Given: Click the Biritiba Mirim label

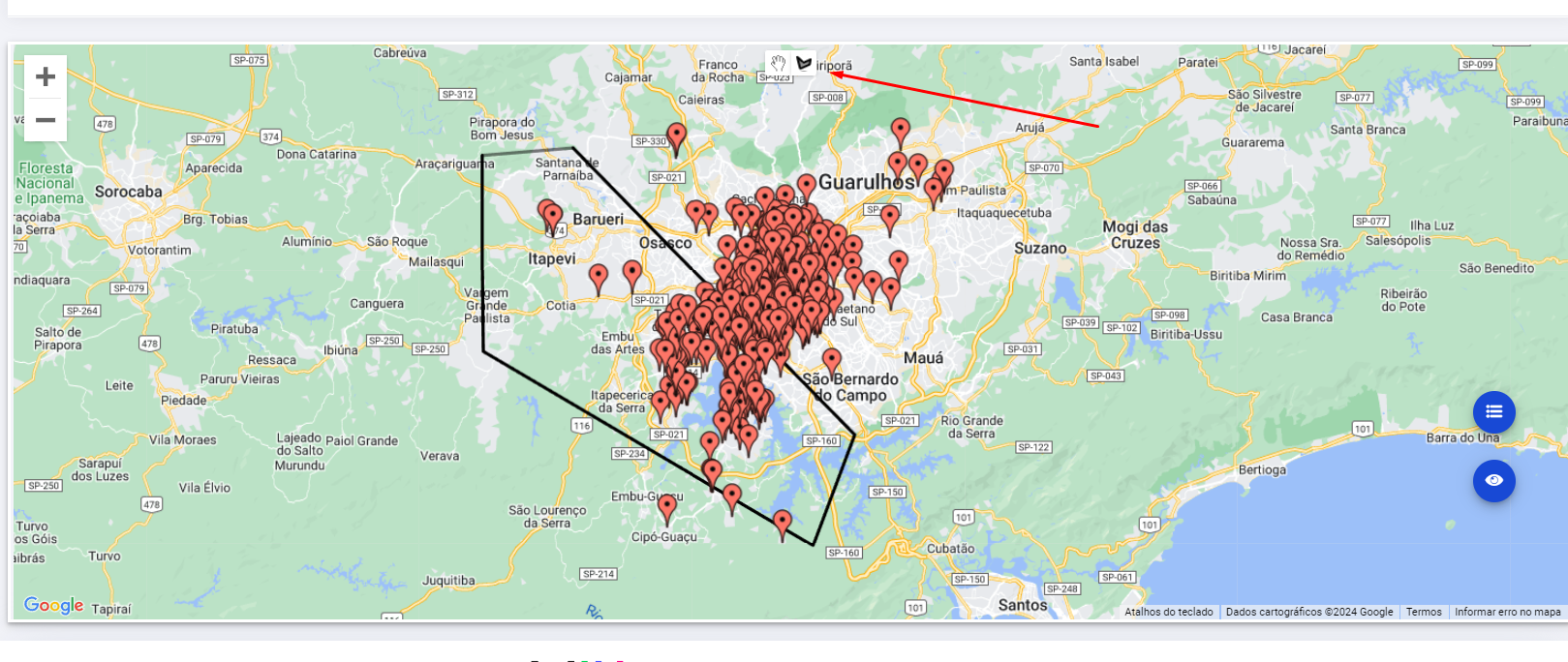Looking at the screenshot, I should point(1248,276).
